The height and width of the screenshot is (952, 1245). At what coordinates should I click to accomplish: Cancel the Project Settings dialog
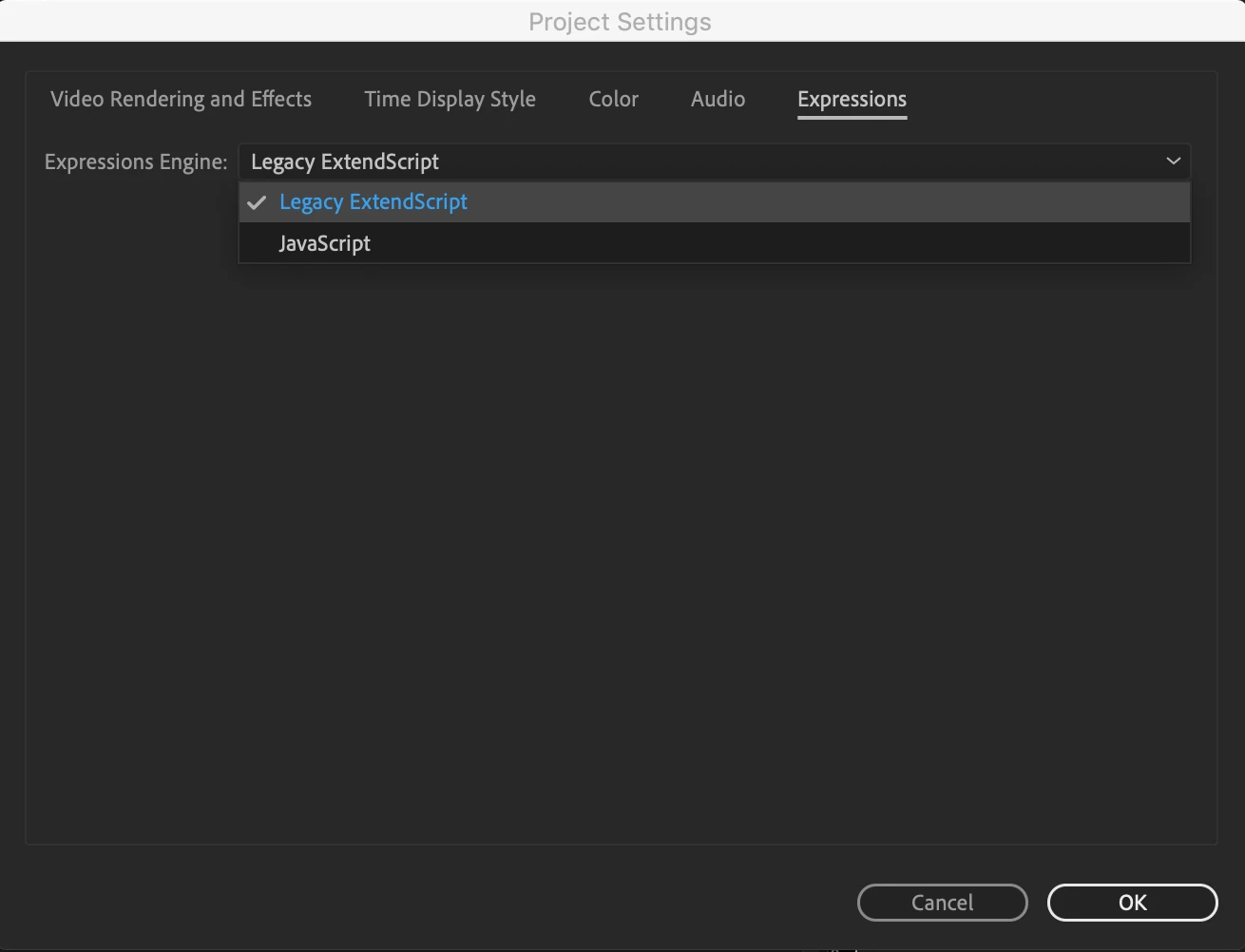click(942, 903)
